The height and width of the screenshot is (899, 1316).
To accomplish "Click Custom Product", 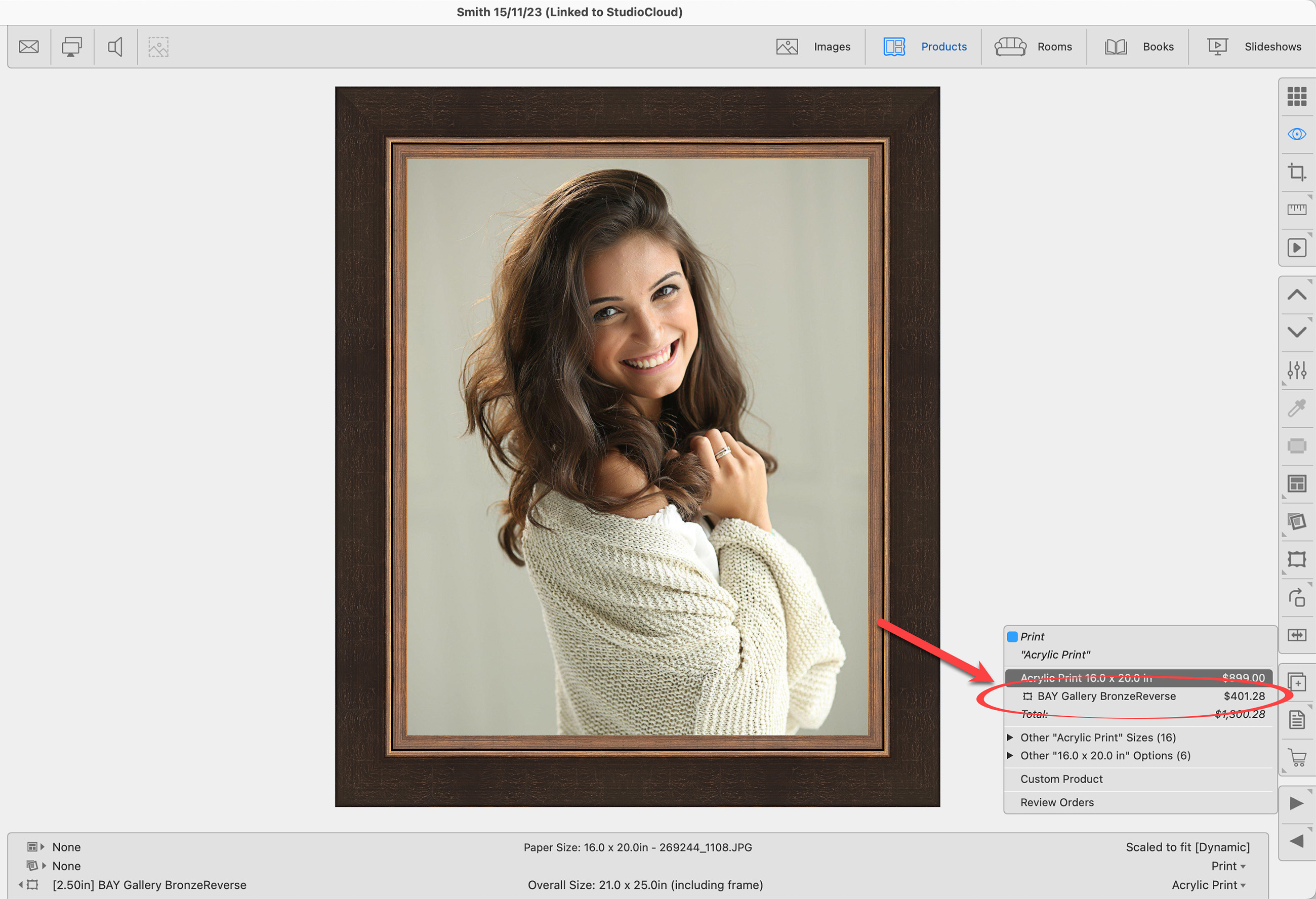I will pos(1061,779).
